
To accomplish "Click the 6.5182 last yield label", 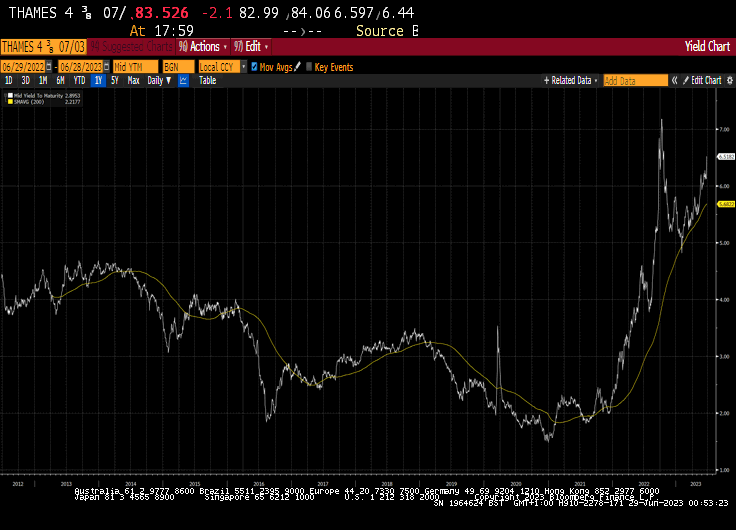I will (x=726, y=157).
